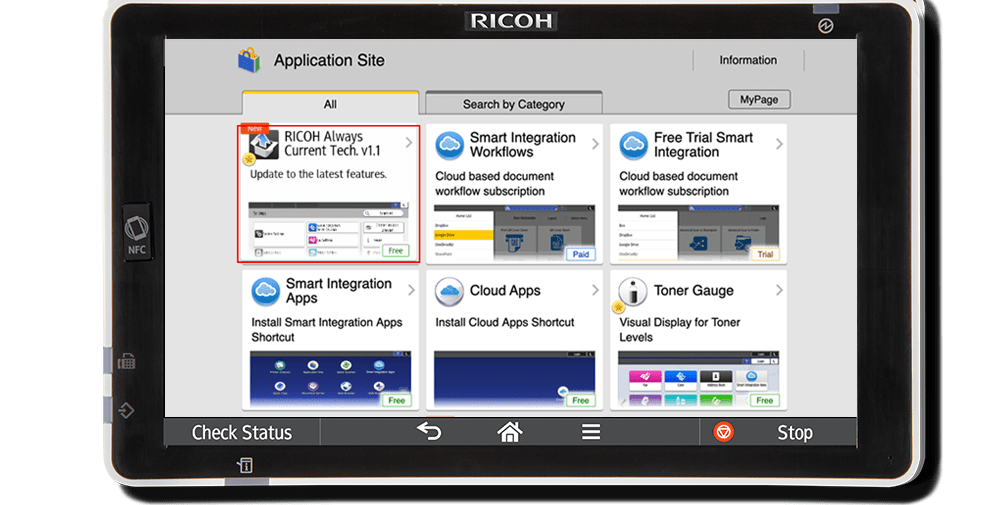
Task: Tap the Free badge on Toner Gauge
Action: pyautogui.click(x=765, y=400)
